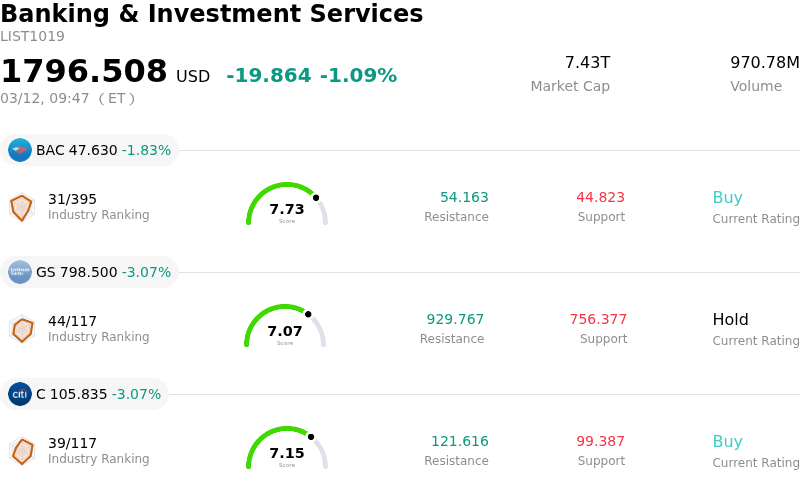The height and width of the screenshot is (488, 800).
Task: Click the Citi logo icon
Action: tap(20, 394)
